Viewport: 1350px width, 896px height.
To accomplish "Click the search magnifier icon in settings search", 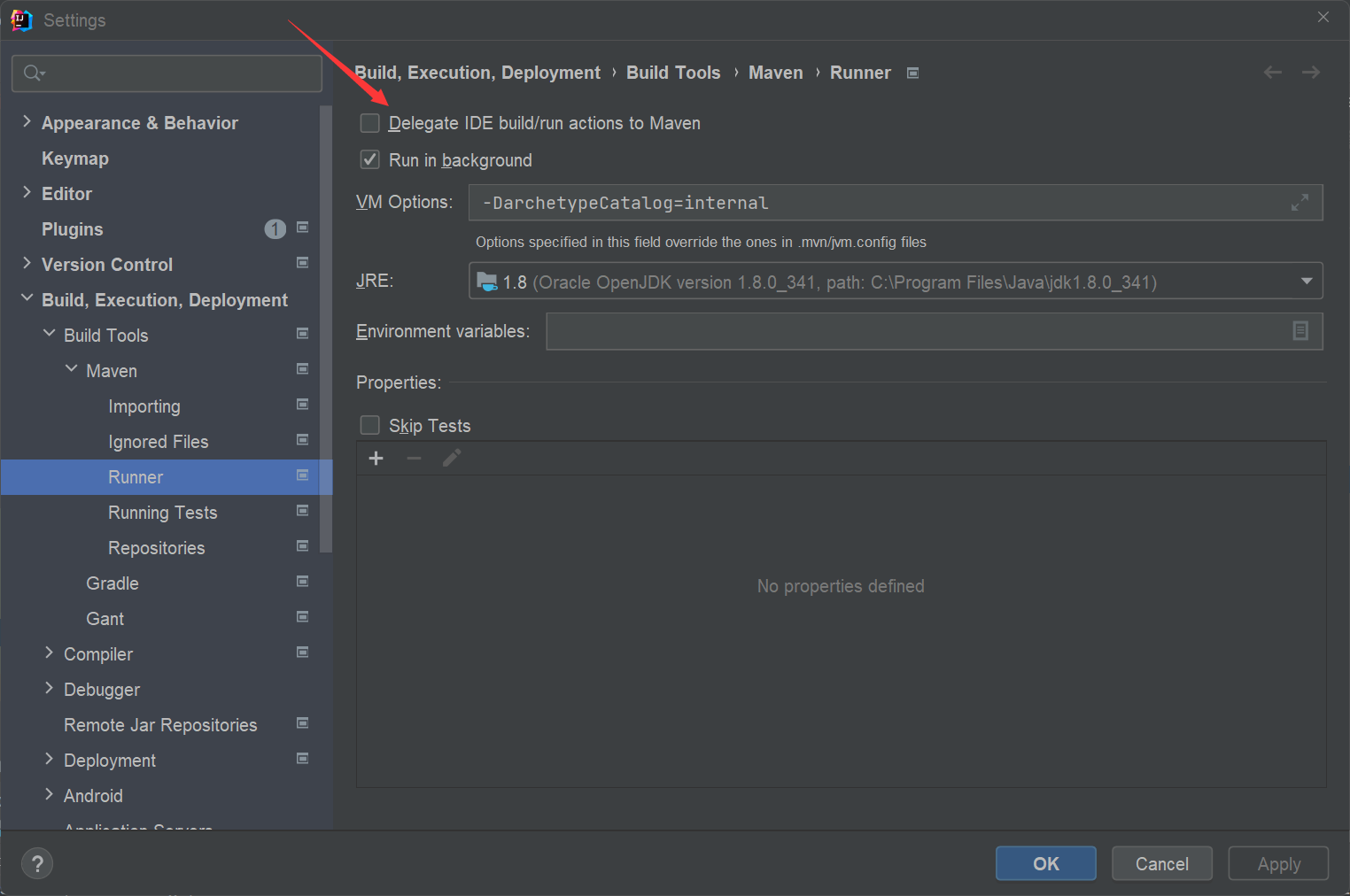I will pos(34,73).
